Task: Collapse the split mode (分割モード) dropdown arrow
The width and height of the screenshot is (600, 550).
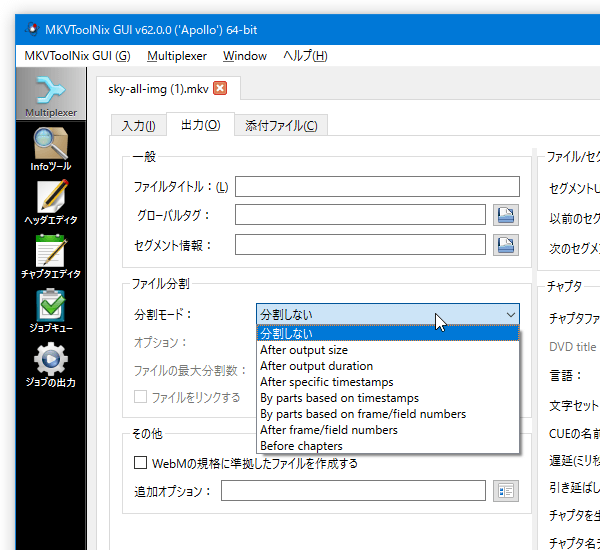Action: click(510, 315)
